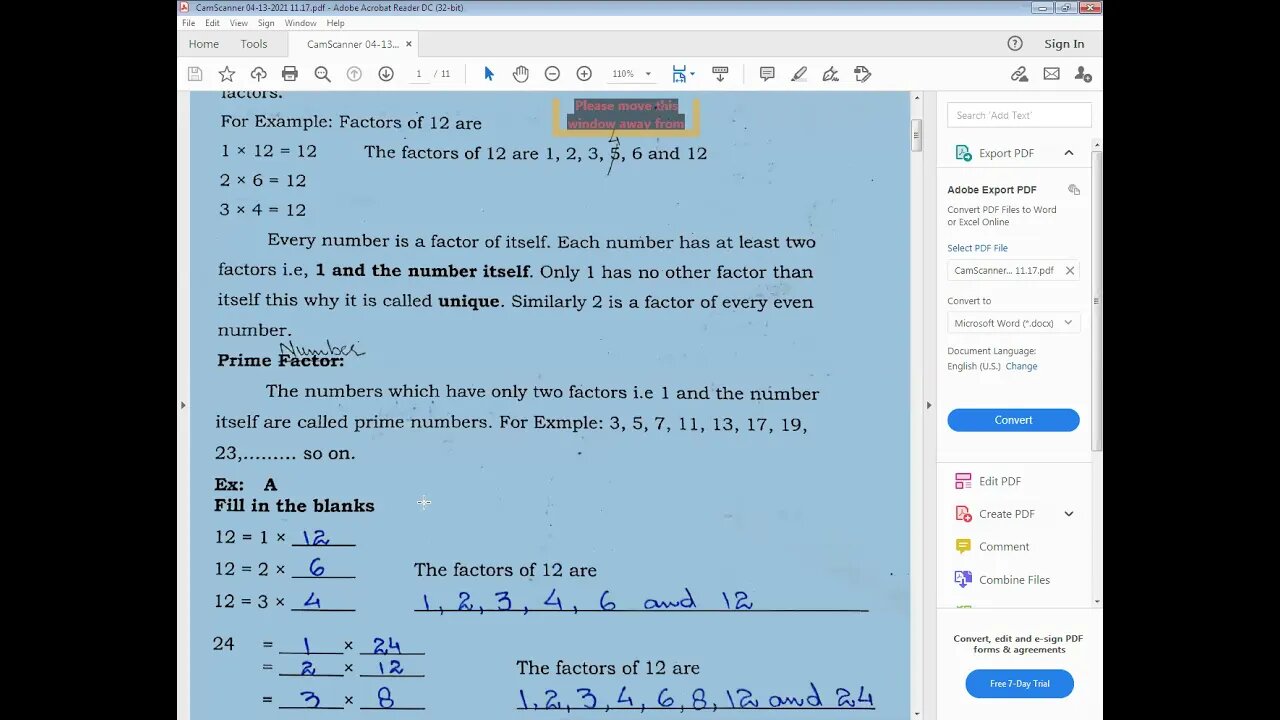Click the Select PDF File link
The image size is (1280, 720).
(977, 248)
